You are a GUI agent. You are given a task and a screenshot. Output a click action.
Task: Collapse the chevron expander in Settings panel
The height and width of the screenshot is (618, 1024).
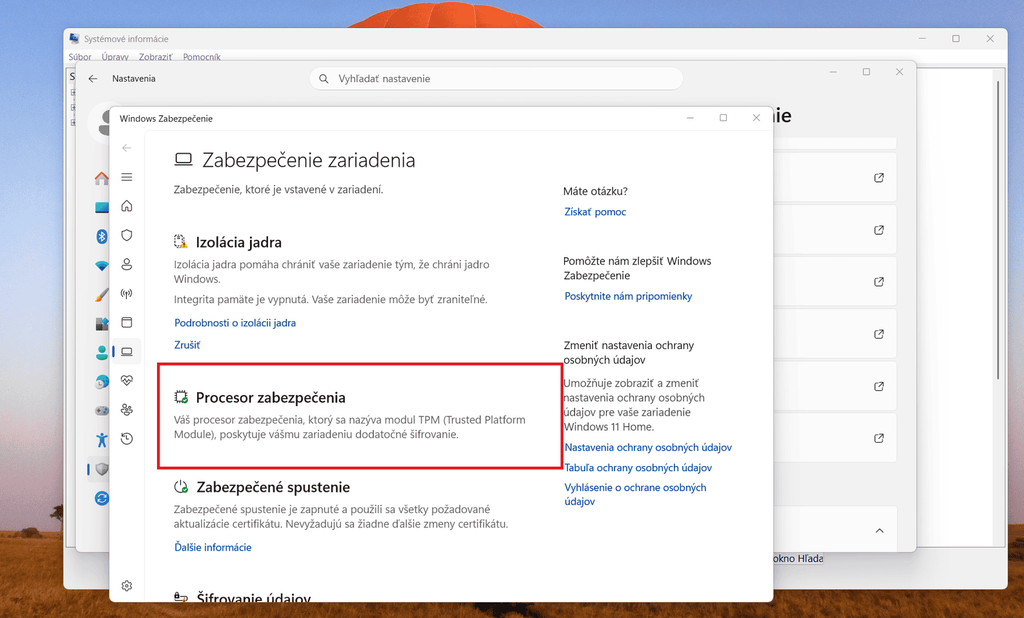pyautogui.click(x=879, y=530)
